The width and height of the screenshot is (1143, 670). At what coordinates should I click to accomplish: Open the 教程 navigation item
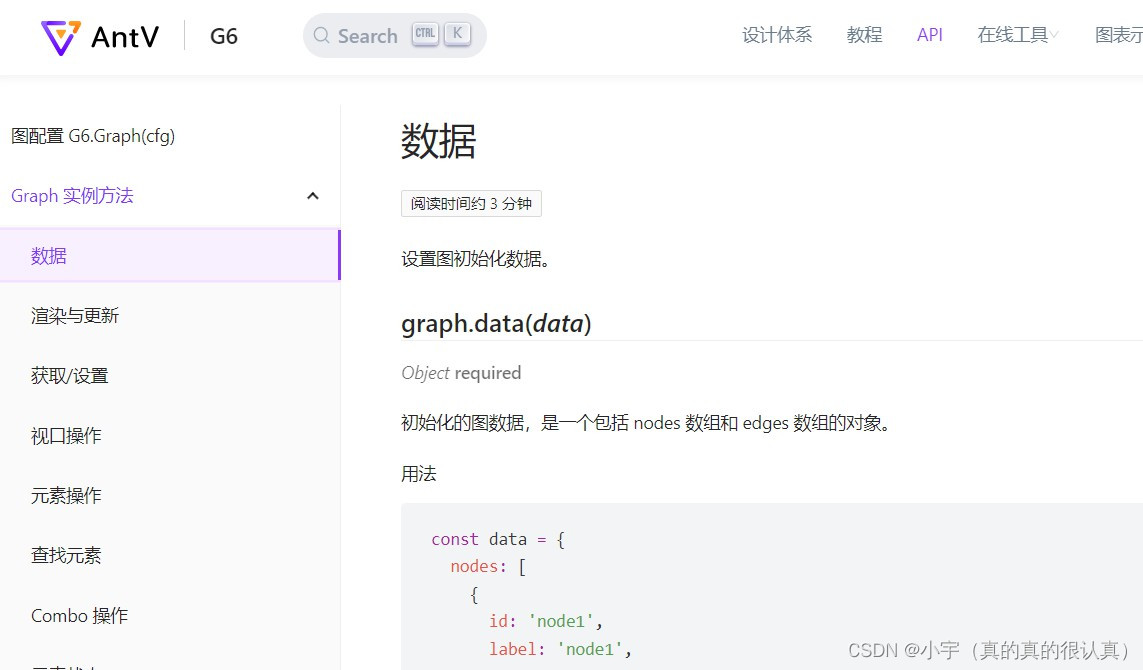(x=863, y=34)
